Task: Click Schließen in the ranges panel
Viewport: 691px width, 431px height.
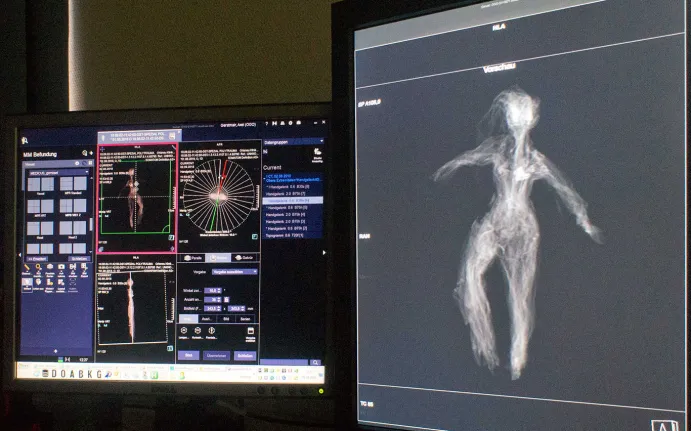Action: click(x=245, y=356)
